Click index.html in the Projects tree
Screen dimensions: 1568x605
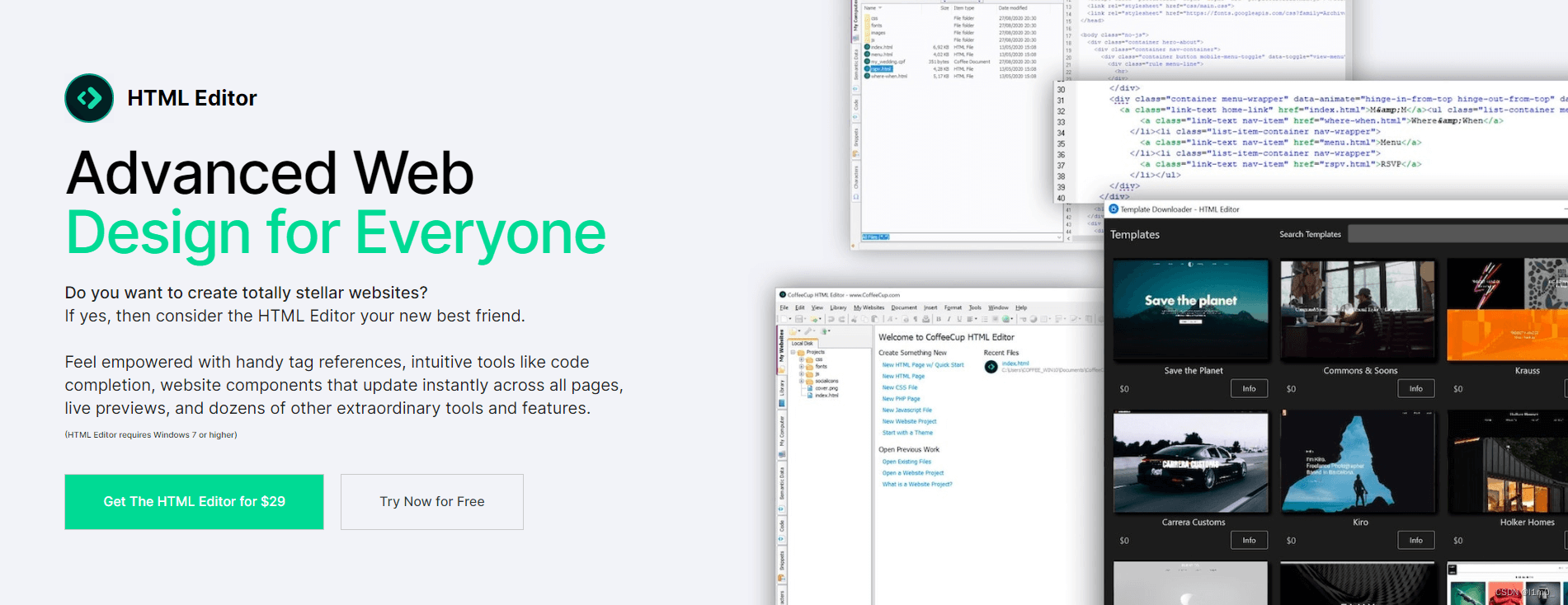[826, 396]
